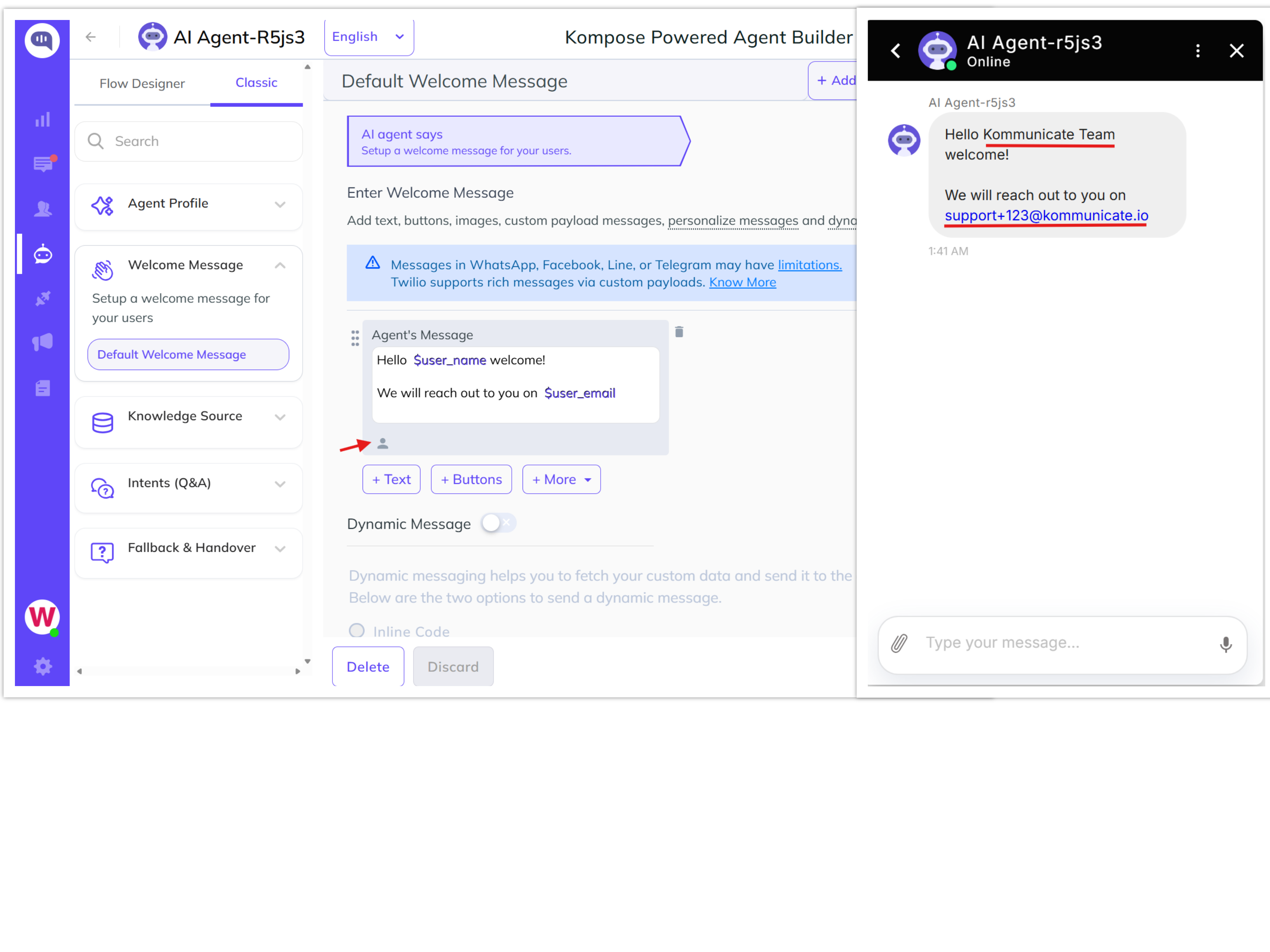This screenshot has width=1270, height=952.
Task: Click the Default Welcome Message heading
Action: pos(454,81)
